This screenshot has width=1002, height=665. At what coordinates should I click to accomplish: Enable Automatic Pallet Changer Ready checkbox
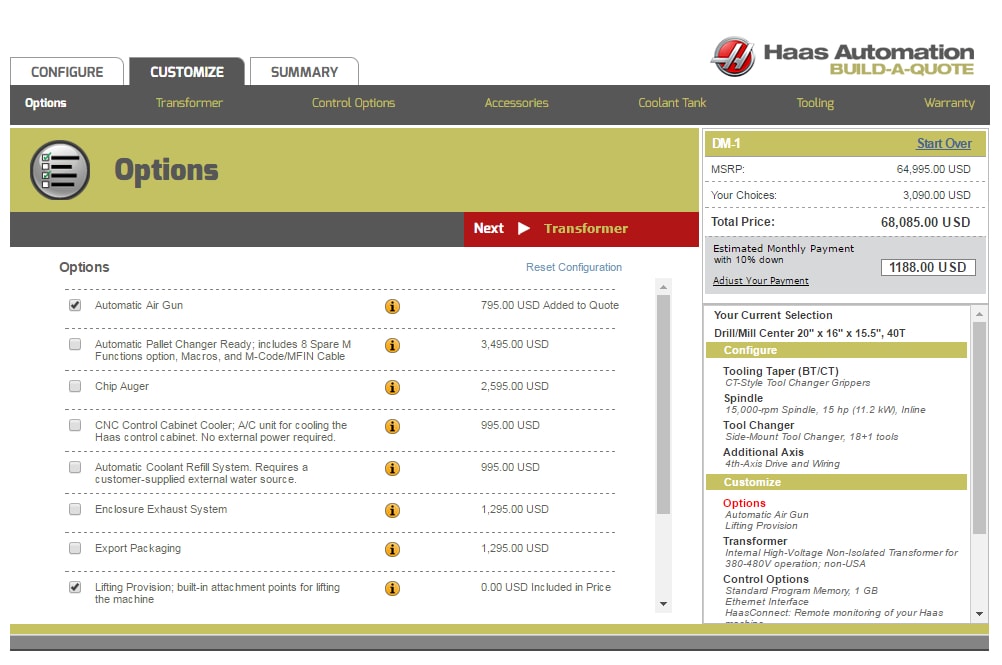[75, 344]
